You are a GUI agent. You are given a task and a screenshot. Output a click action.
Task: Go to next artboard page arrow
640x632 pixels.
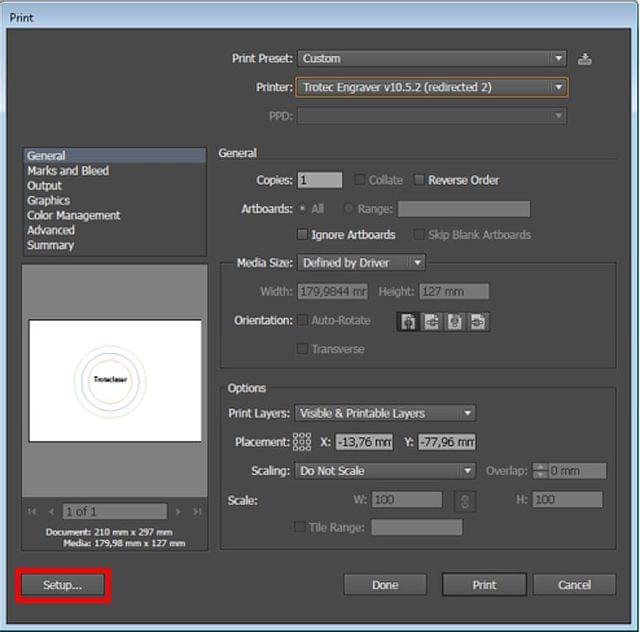click(x=178, y=511)
